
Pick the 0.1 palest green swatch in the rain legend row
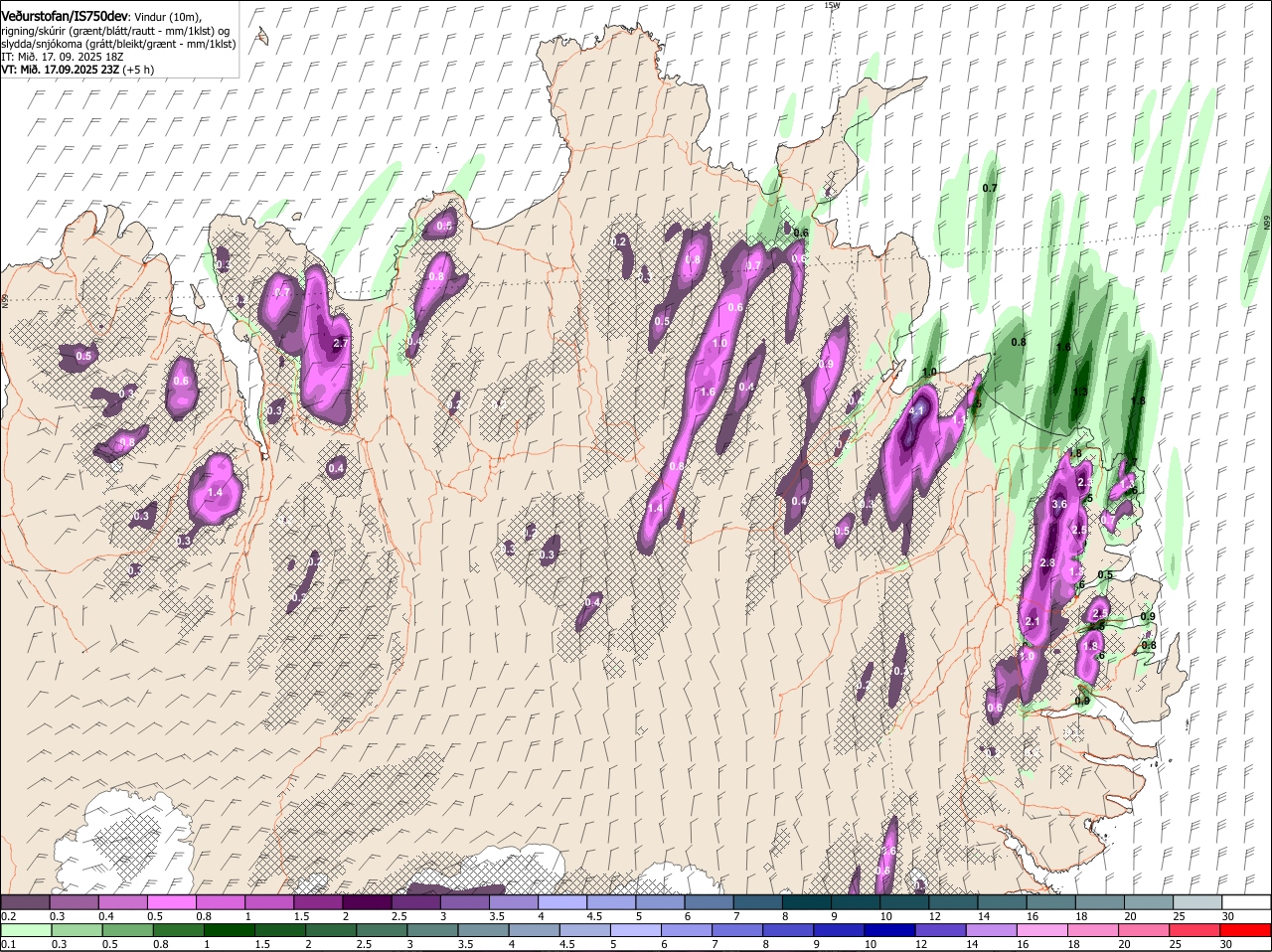coord(27,930)
